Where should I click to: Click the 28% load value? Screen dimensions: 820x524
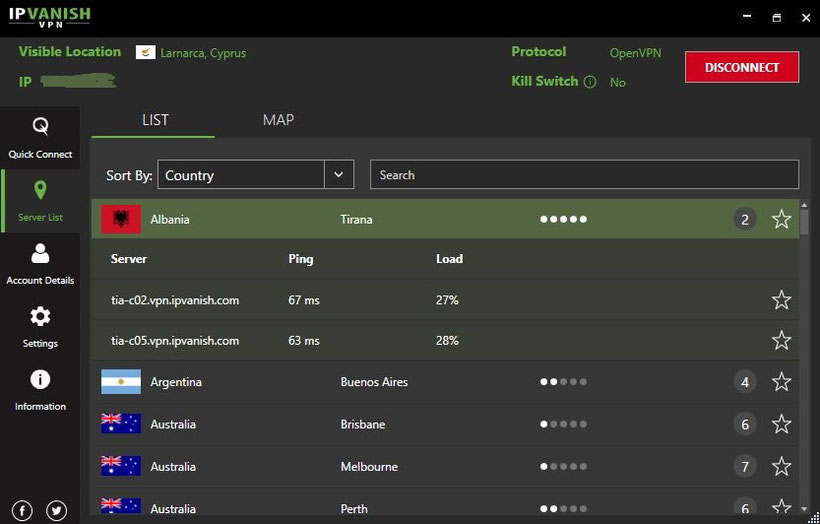447,340
